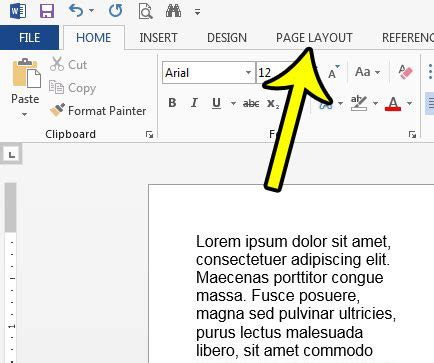This screenshot has height=363, width=434.
Task: Click the tab selector at ruler corner
Action: (12, 154)
